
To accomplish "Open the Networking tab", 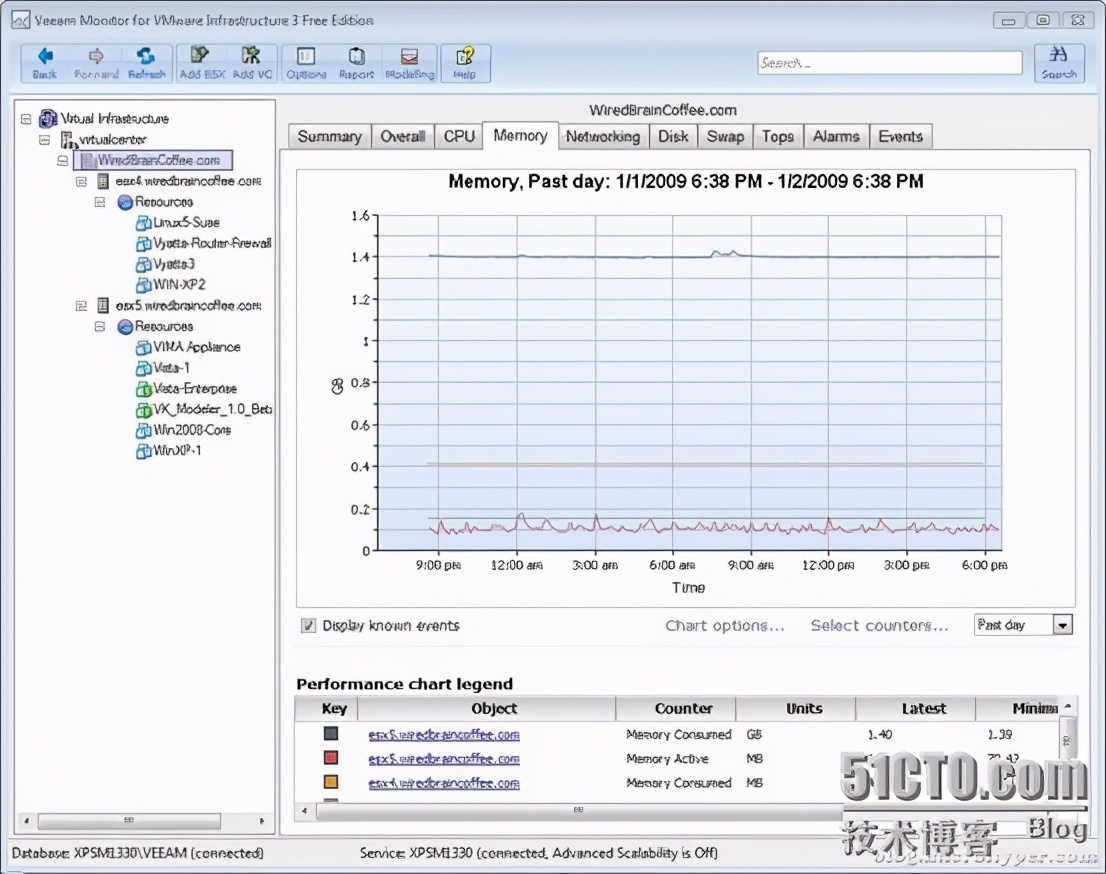I will 603,136.
